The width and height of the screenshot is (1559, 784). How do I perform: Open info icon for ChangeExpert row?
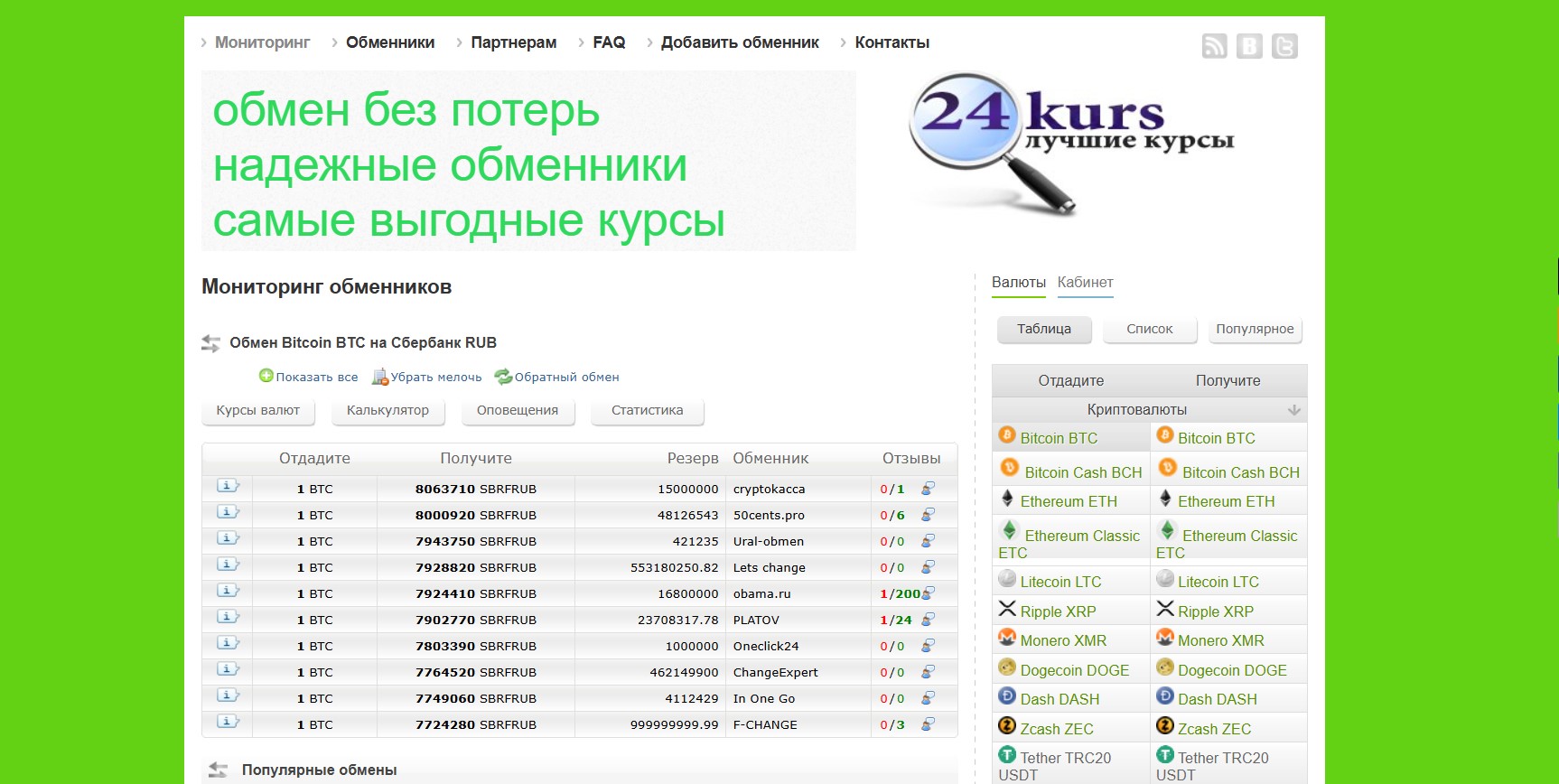[228, 669]
